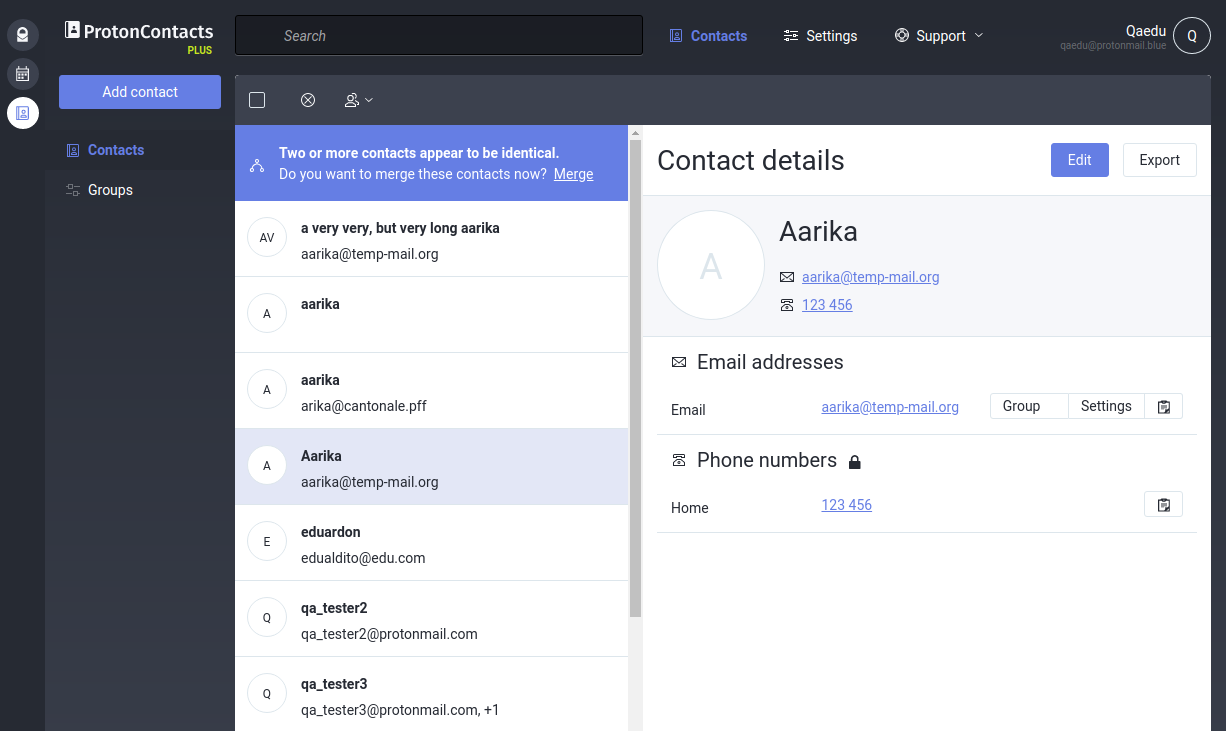The height and width of the screenshot is (731, 1226).
Task: Expand the Group options for the email
Action: (x=1021, y=405)
